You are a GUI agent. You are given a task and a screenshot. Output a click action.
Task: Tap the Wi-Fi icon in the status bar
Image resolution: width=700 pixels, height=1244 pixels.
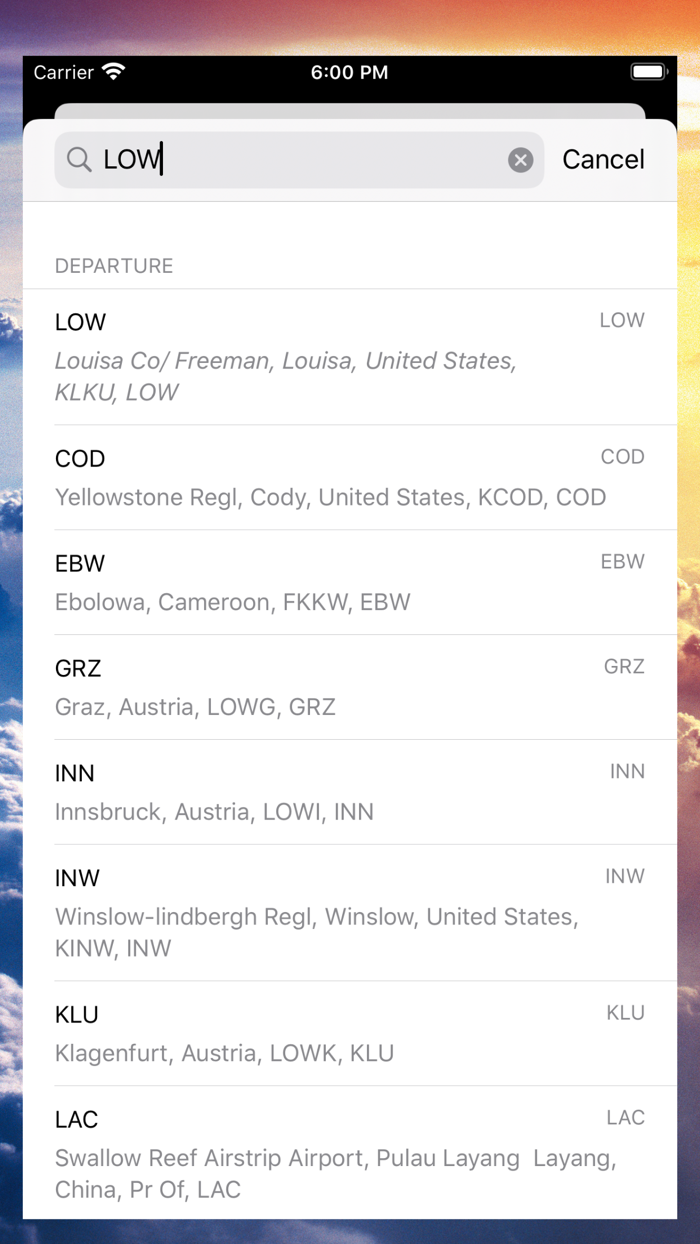(113, 71)
